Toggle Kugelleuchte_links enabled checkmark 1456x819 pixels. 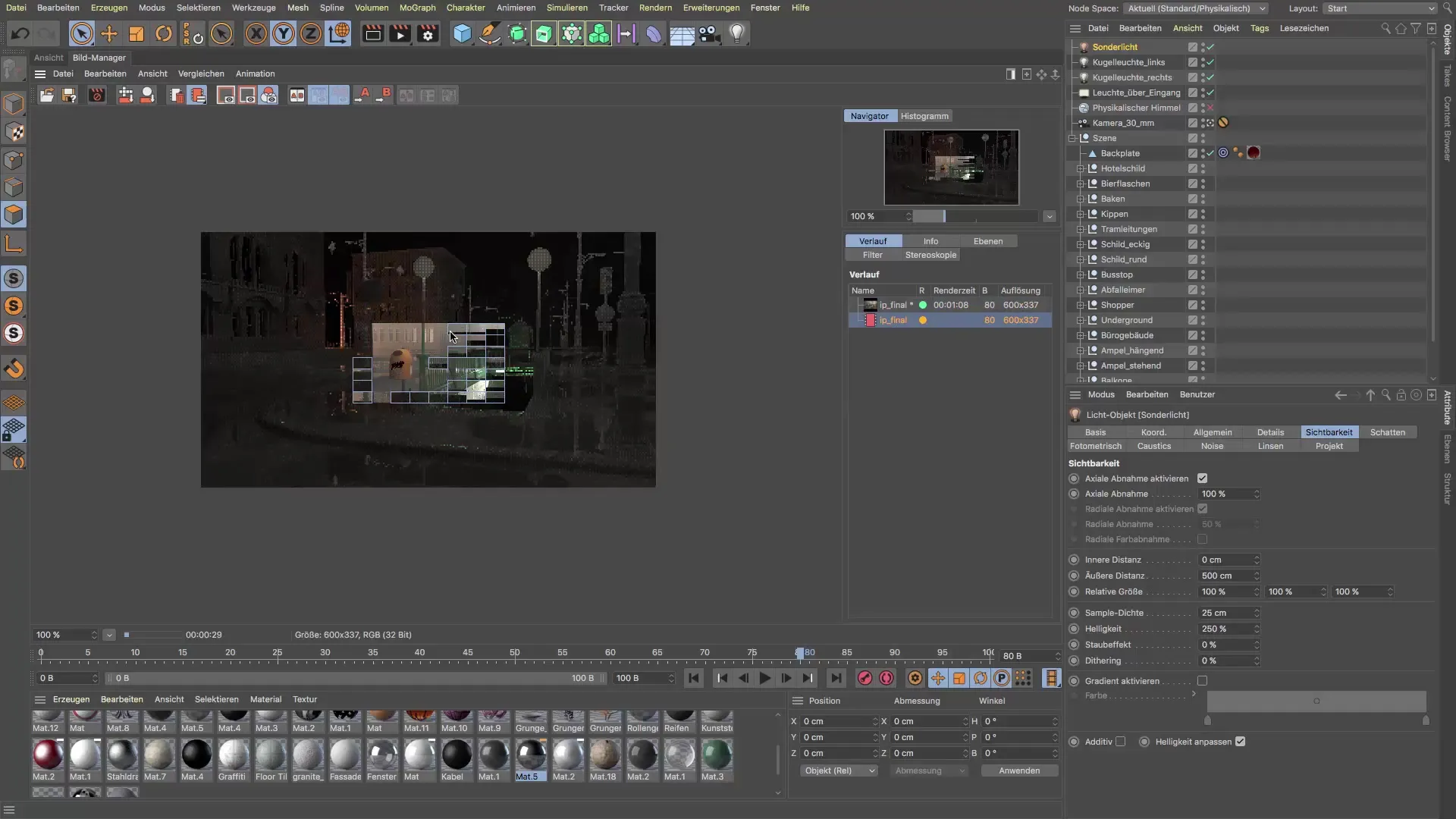tap(1210, 62)
